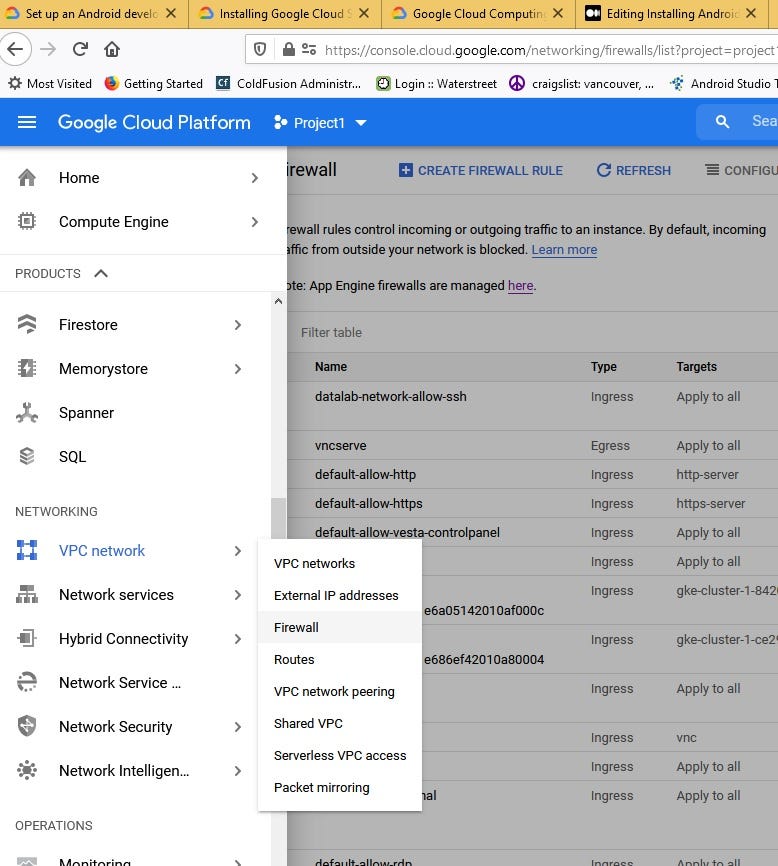
Task: Click the browser URL address field
Action: coord(549,50)
